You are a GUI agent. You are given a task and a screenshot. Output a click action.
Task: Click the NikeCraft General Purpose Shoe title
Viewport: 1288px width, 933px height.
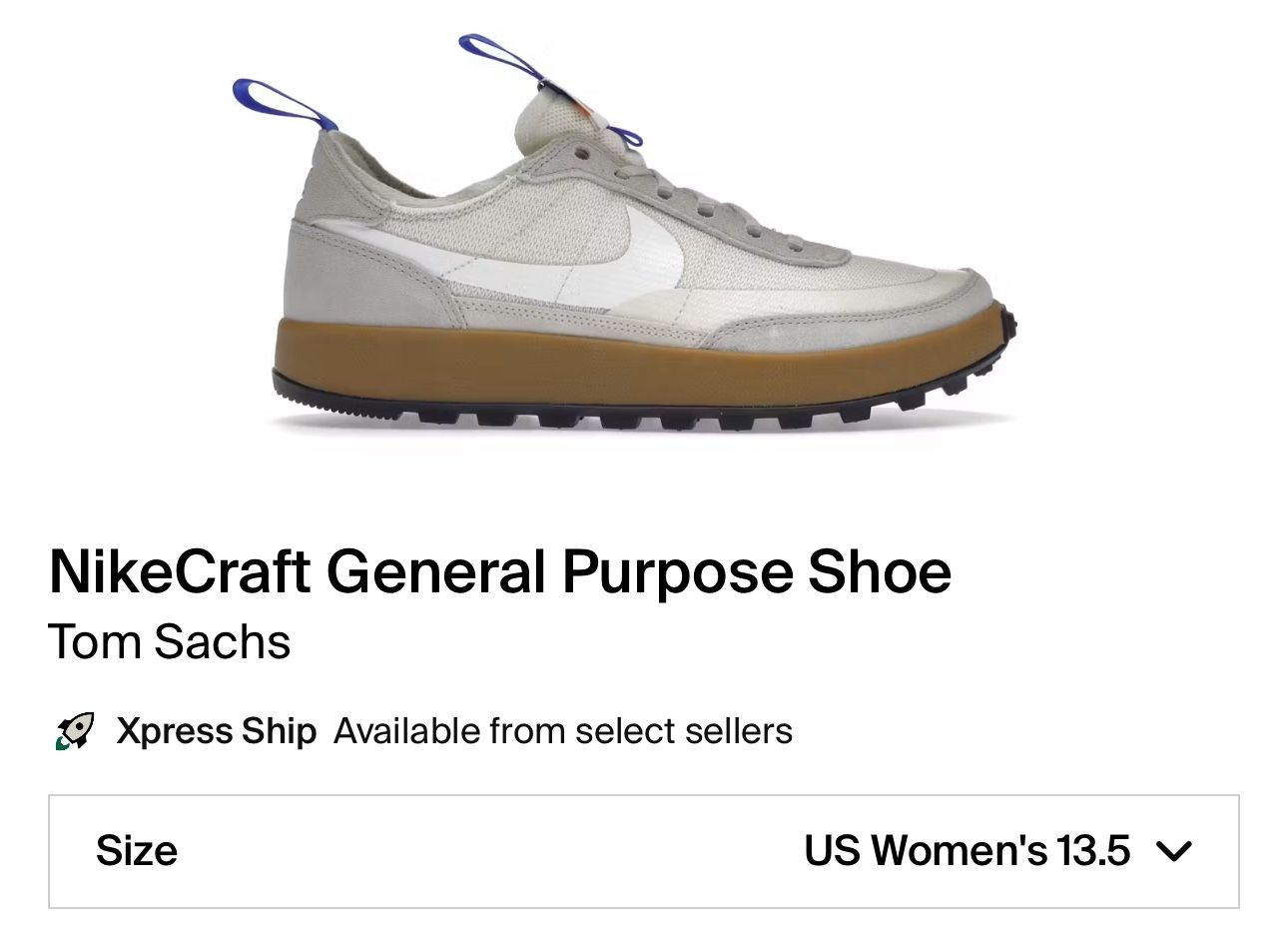point(499,570)
